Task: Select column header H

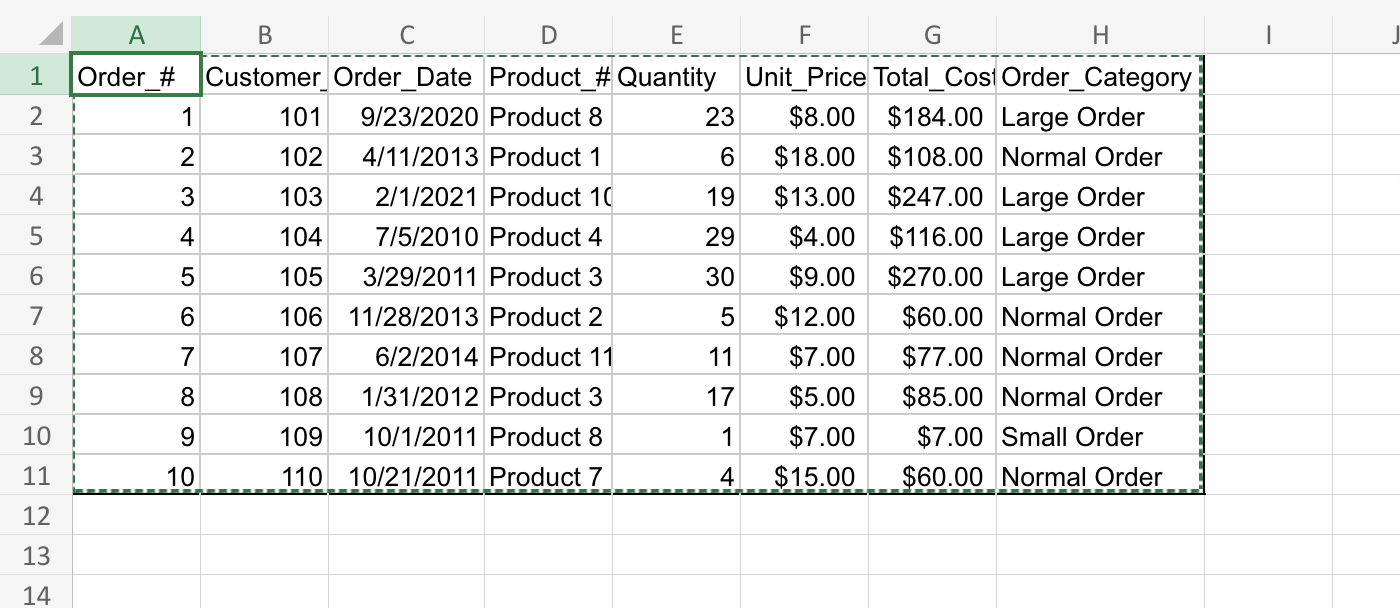Action: point(1100,34)
